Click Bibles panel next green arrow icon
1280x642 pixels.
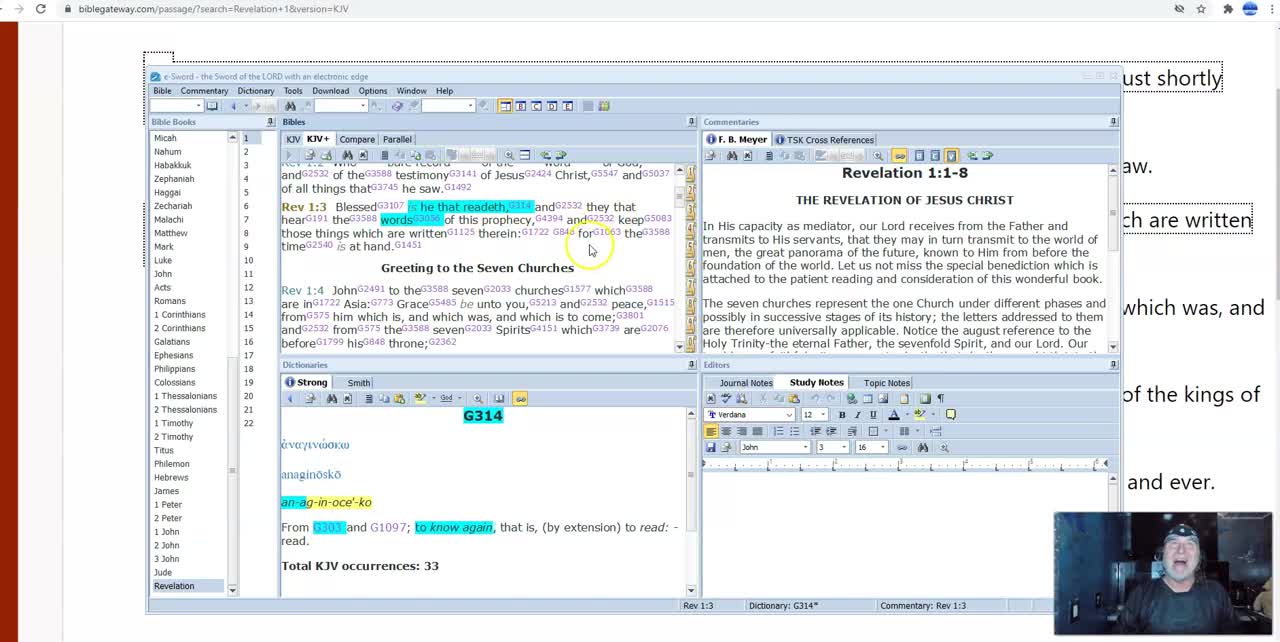[x=560, y=155]
